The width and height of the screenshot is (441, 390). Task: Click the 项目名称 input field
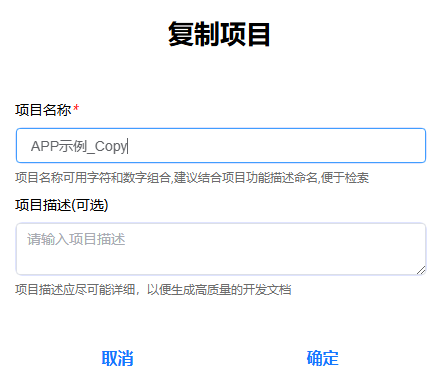coord(221,145)
